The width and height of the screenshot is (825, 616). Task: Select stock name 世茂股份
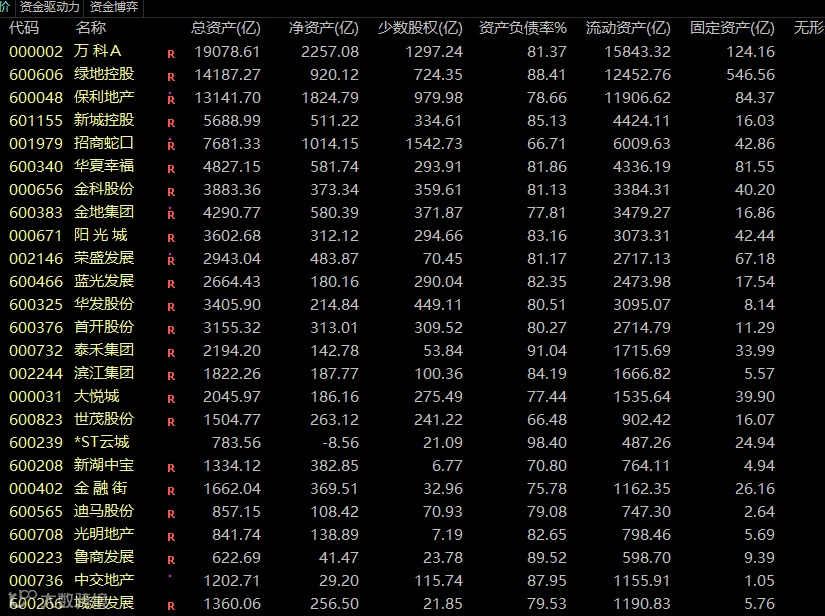coord(104,420)
